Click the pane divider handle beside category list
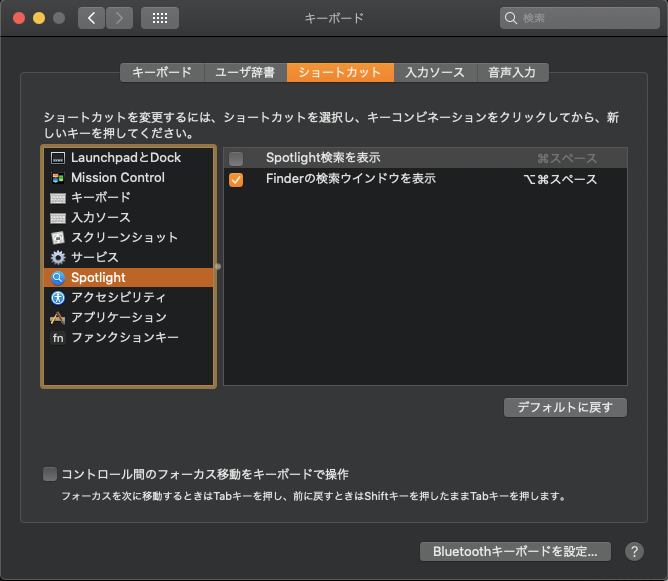The width and height of the screenshot is (668, 581). (x=218, y=267)
